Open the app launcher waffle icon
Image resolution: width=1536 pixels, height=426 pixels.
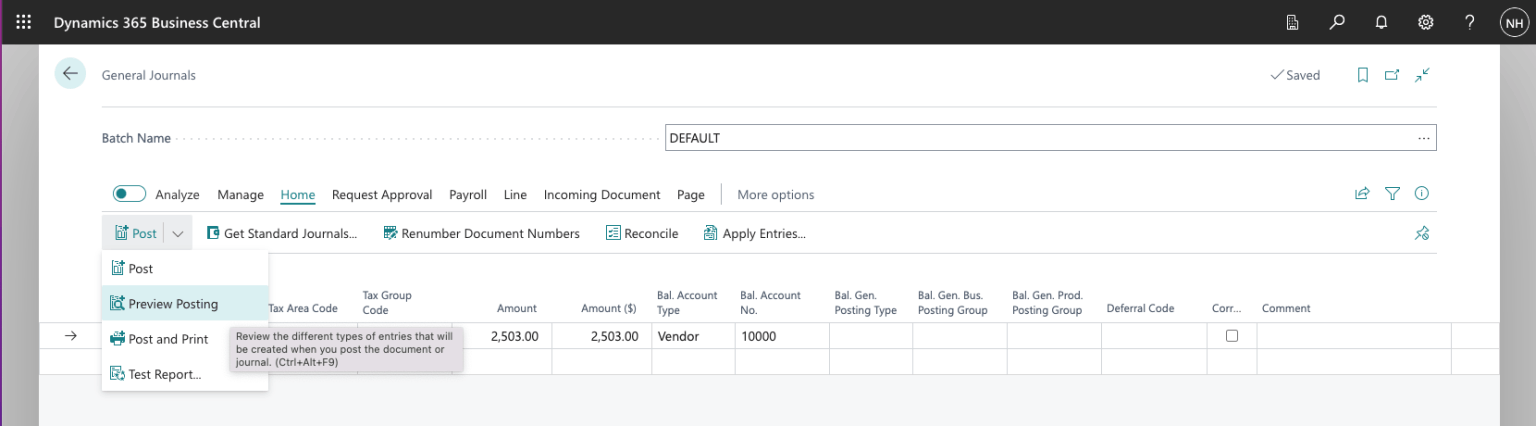coord(23,22)
